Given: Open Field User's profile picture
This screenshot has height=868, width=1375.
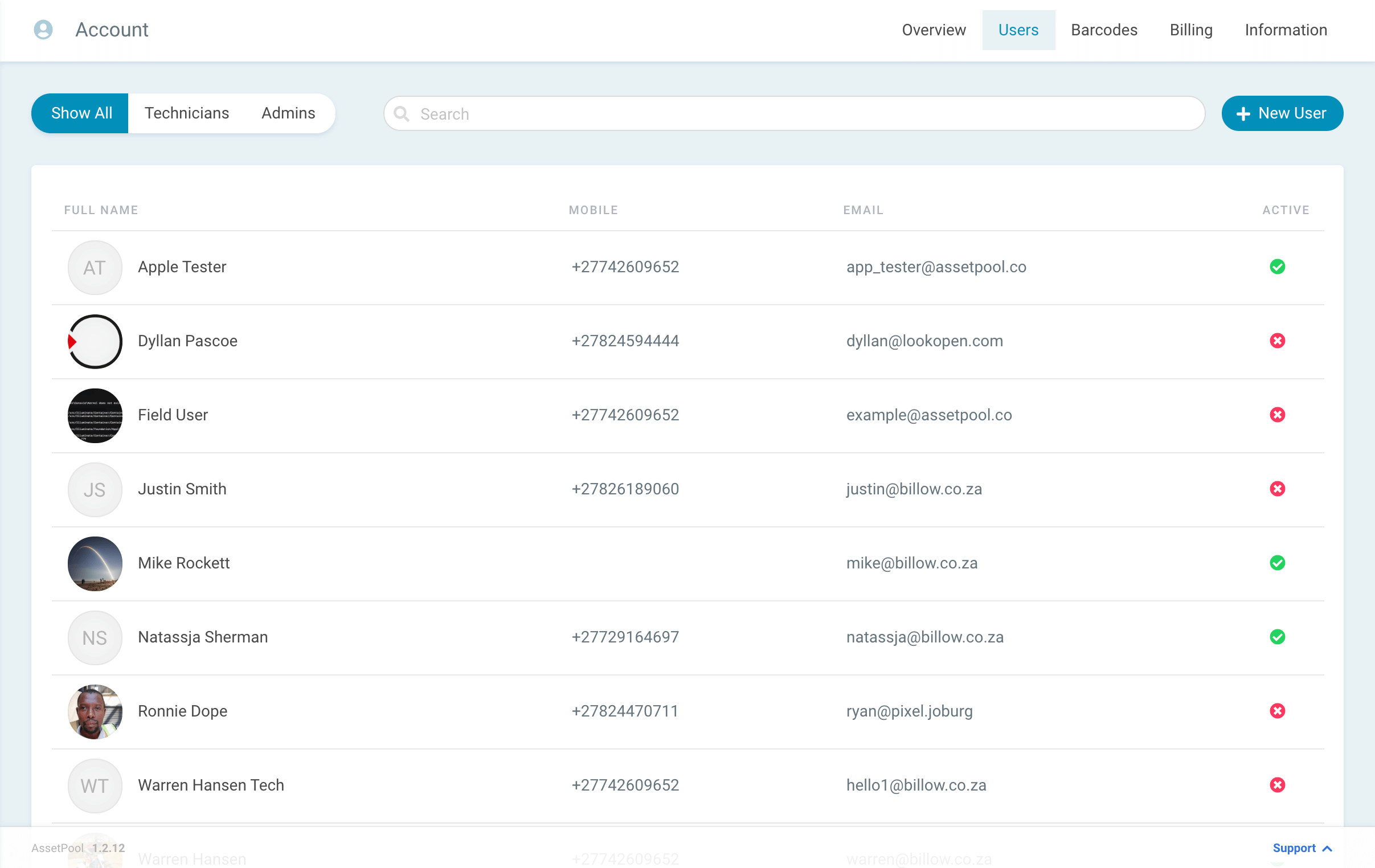Looking at the screenshot, I should 94,415.
